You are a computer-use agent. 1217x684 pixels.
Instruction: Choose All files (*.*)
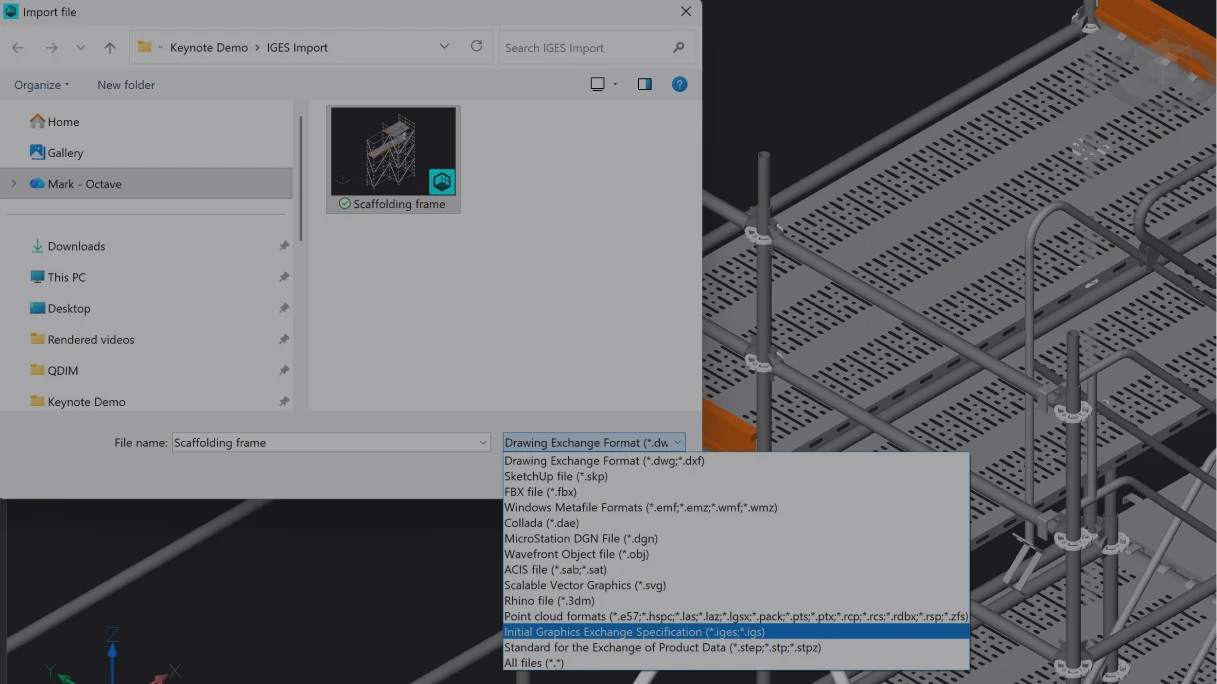(736, 663)
